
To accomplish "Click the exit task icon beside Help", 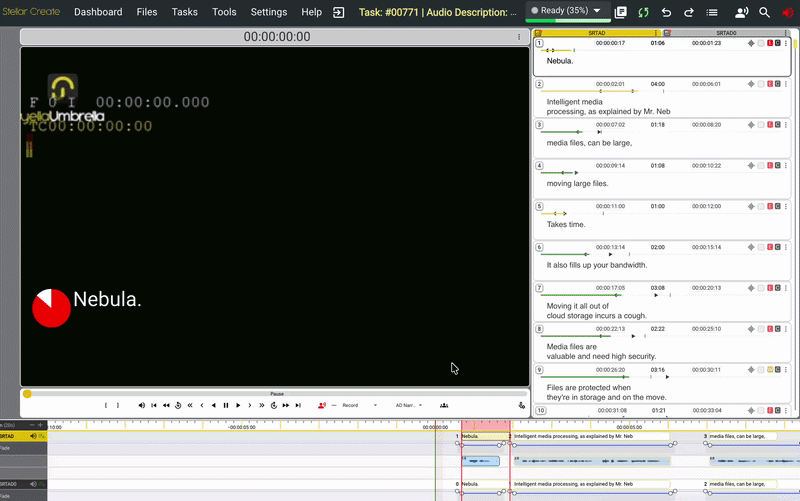I will point(339,12).
